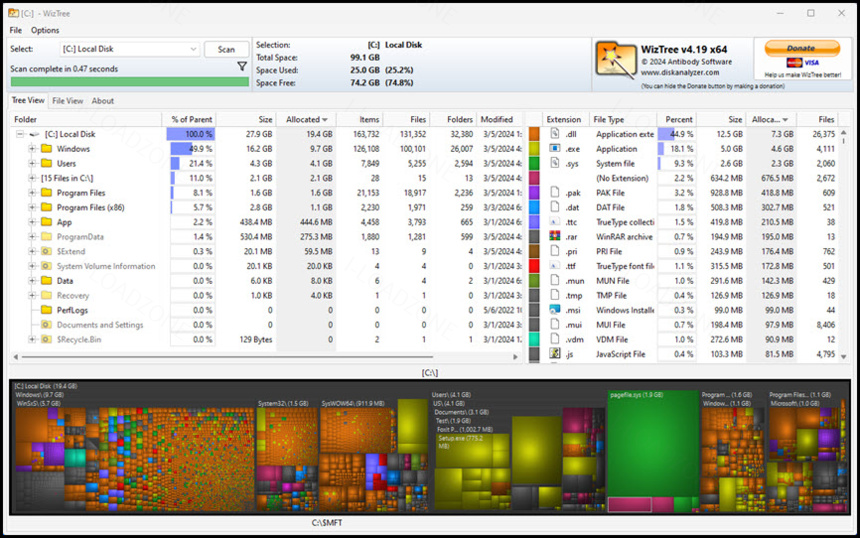This screenshot has height=538, width=860.
Task: Click the Program Files folder icon
Action: 47,192
